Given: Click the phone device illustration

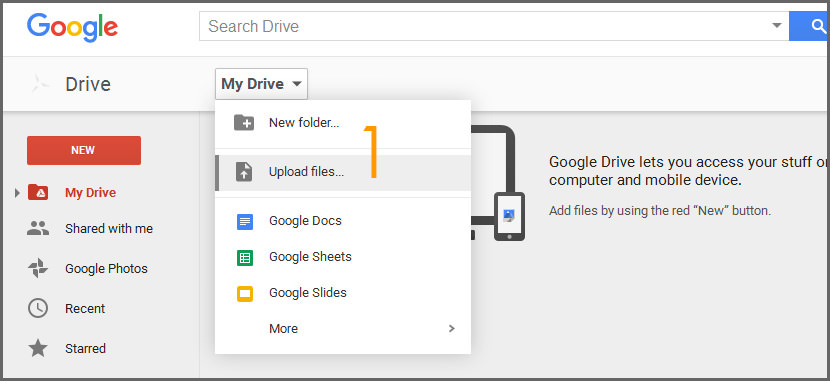Looking at the screenshot, I should click(509, 217).
